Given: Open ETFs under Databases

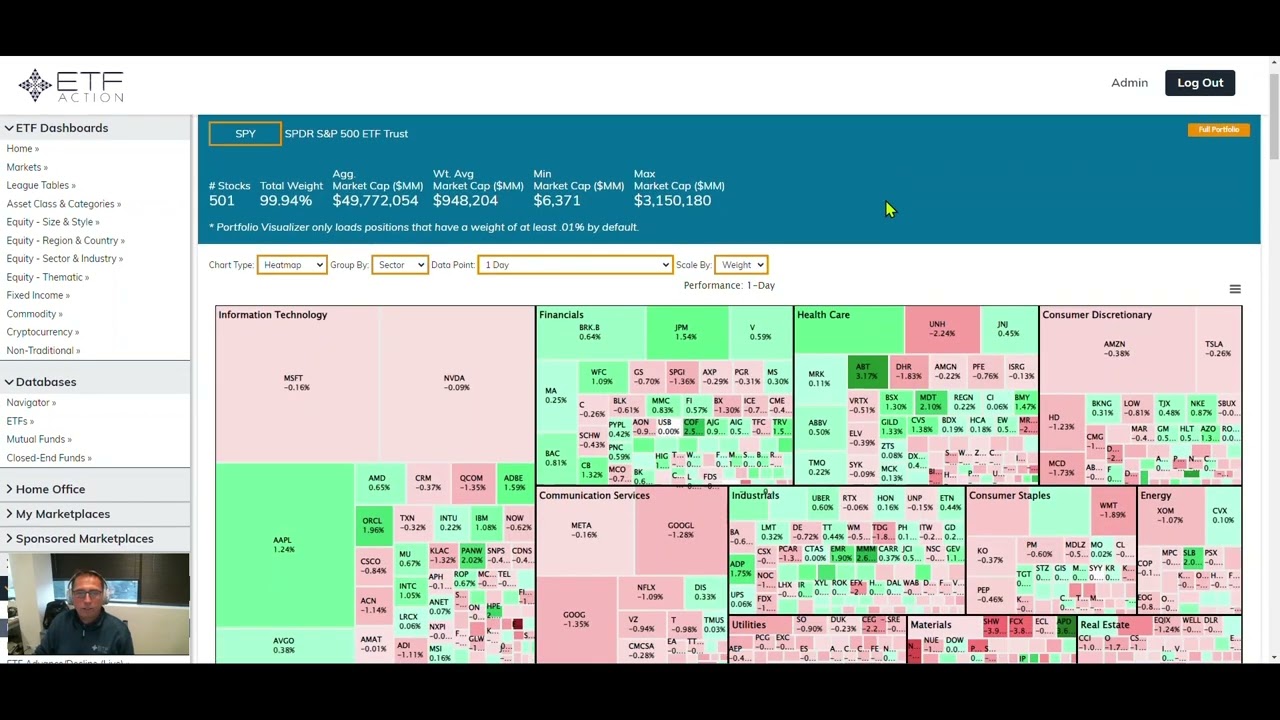Looking at the screenshot, I should pos(20,421).
